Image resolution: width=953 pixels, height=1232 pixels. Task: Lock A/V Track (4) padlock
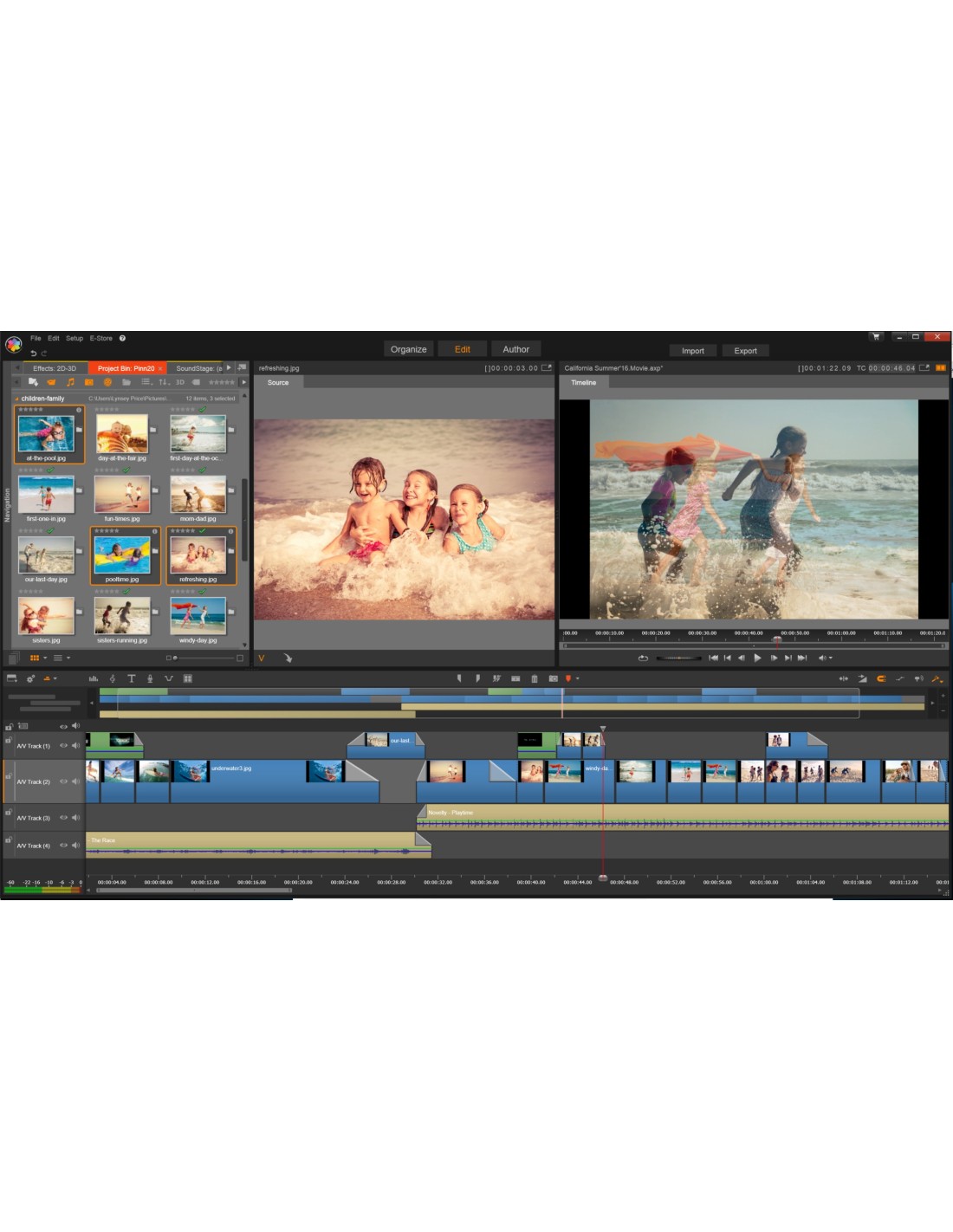pos(9,840)
